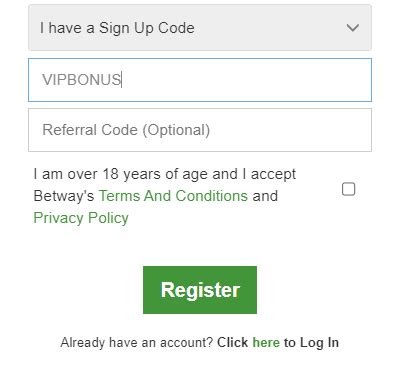View the Terms And Conditions page
Screen dimensions: 404x367
point(173,196)
